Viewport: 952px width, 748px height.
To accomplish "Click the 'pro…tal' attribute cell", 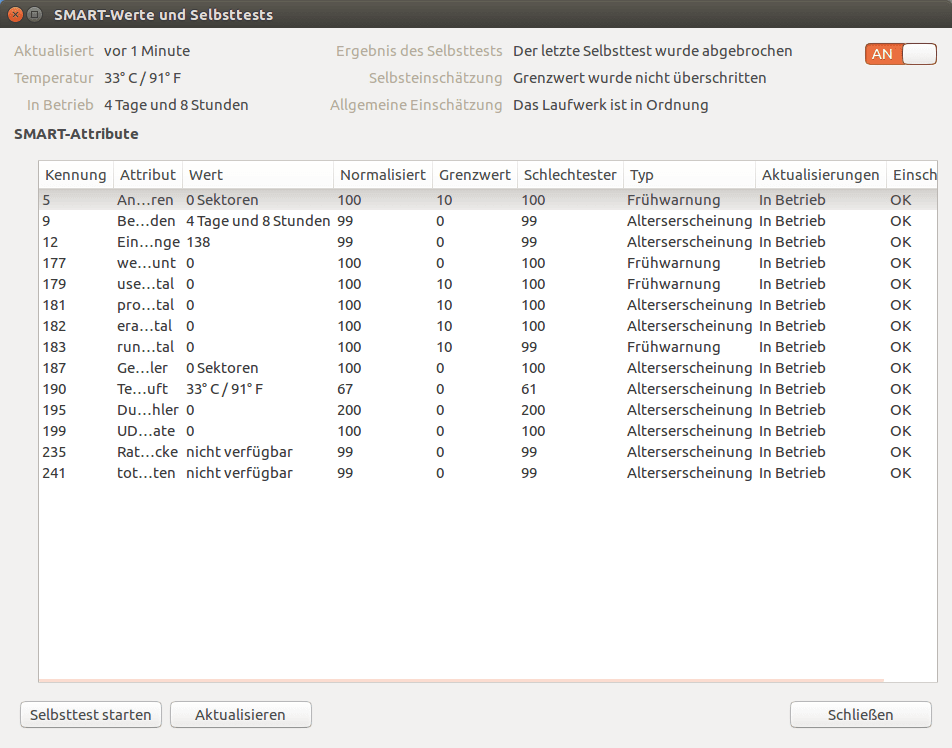I will point(146,305).
